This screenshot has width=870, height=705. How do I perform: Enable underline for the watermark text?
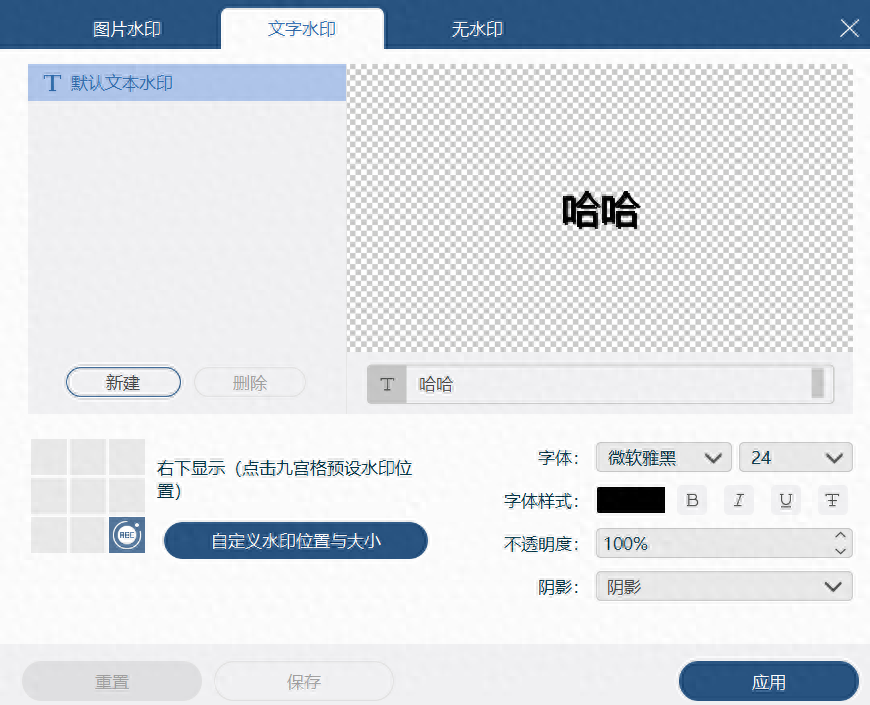(786, 500)
